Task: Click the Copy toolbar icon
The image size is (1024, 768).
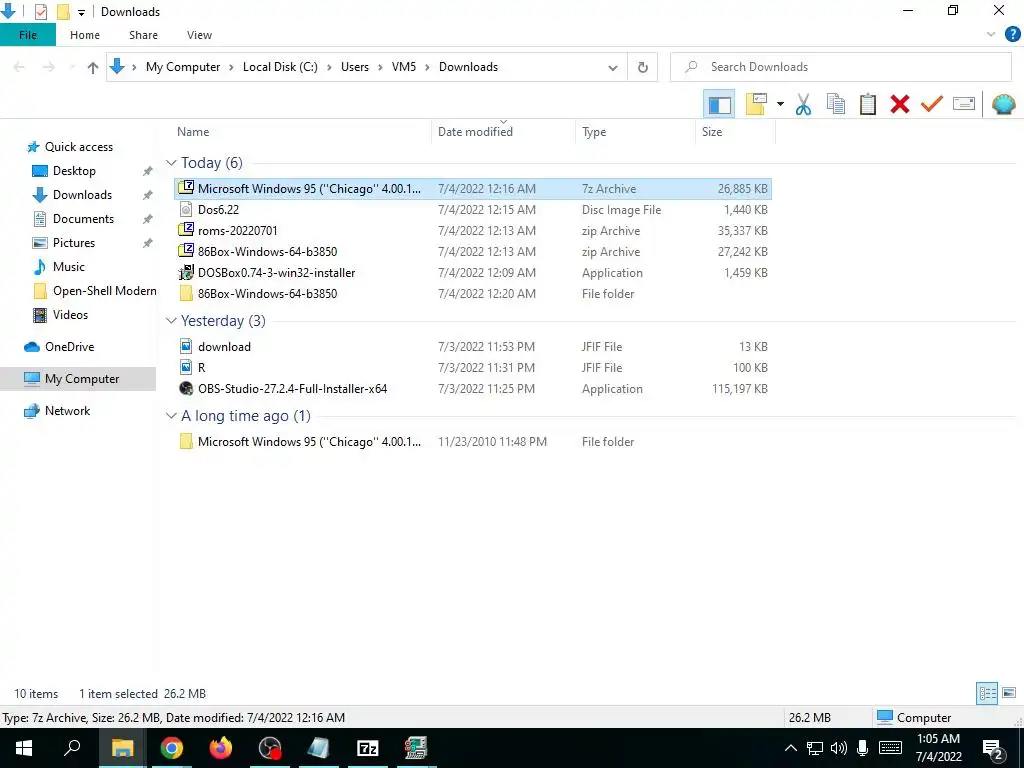Action: [x=836, y=104]
